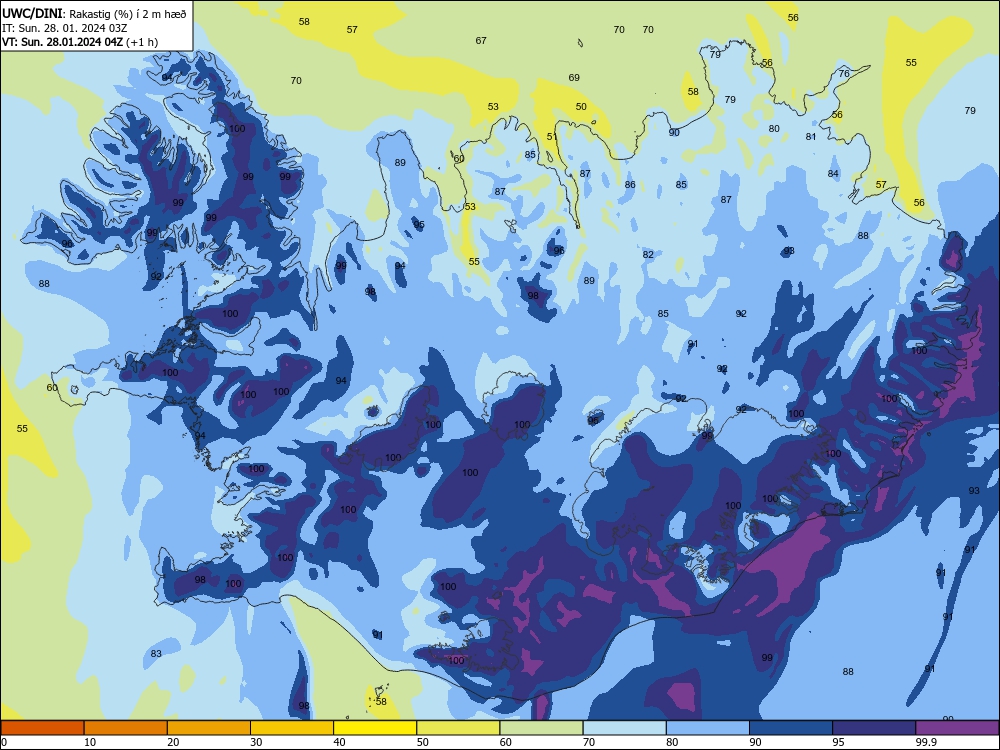Screen dimensions: 1000x750
Task: Click the map value '93' off the east coast
Action: [974, 490]
